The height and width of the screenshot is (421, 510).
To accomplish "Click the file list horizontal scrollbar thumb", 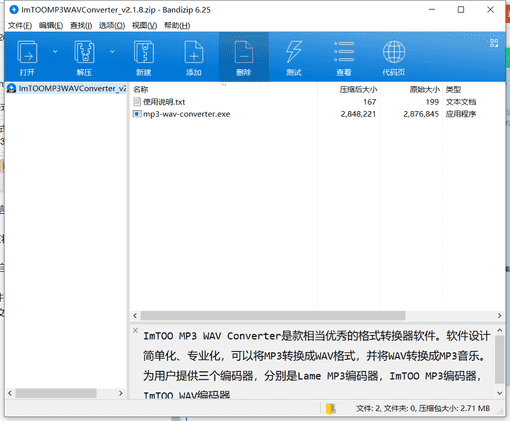I will (273, 315).
